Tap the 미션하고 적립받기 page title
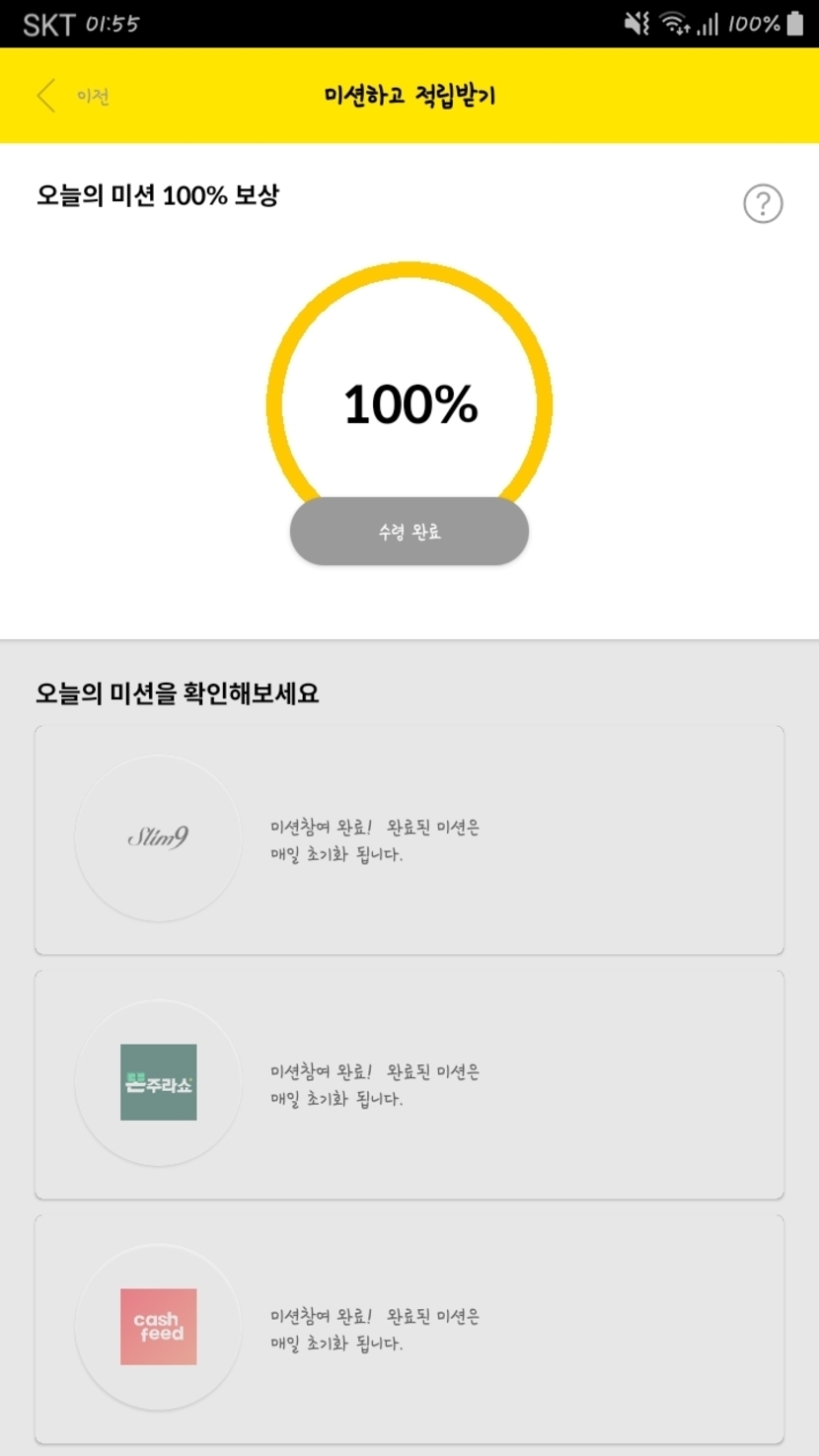 [x=409, y=96]
